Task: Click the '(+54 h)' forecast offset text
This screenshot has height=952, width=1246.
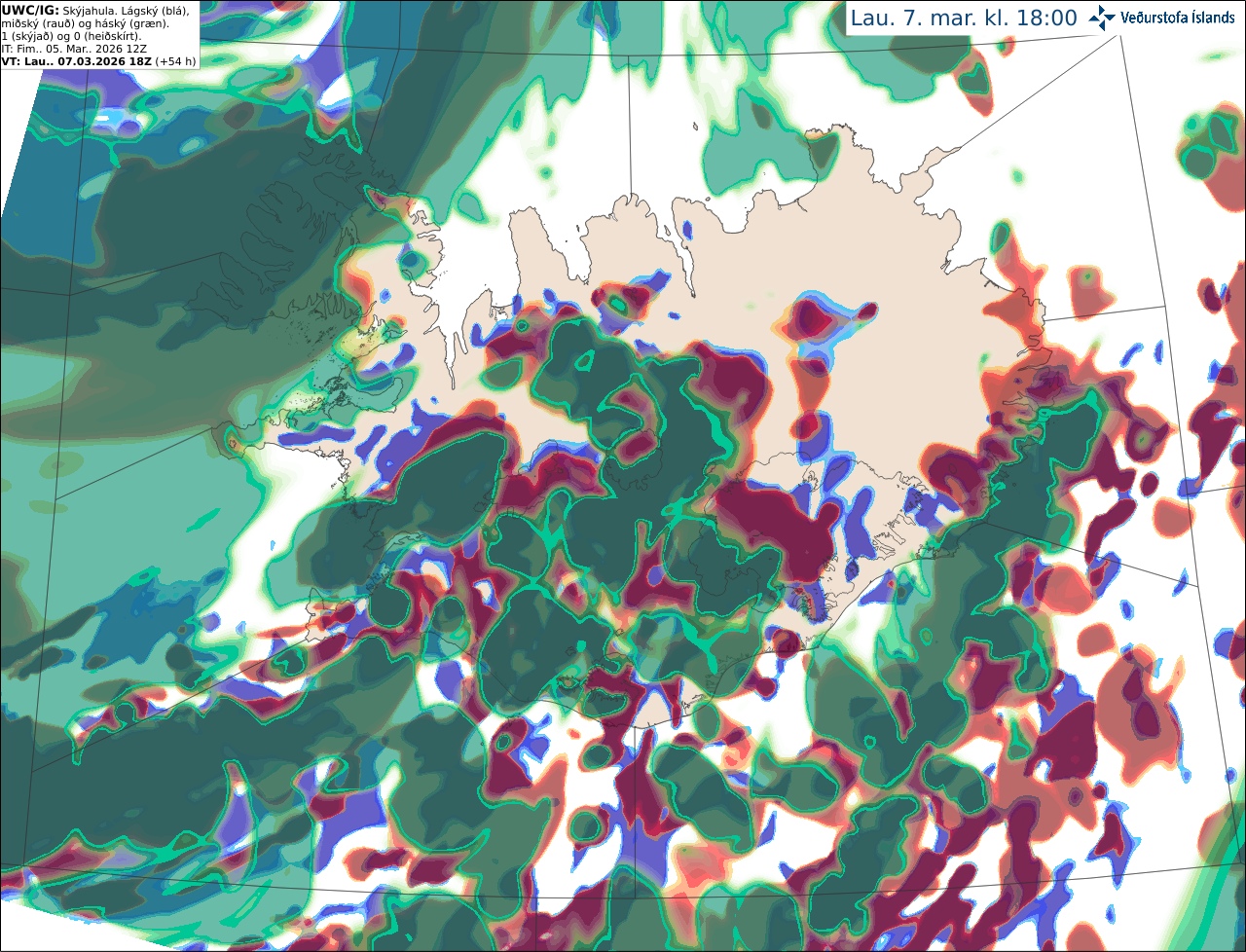Action: click(x=175, y=60)
